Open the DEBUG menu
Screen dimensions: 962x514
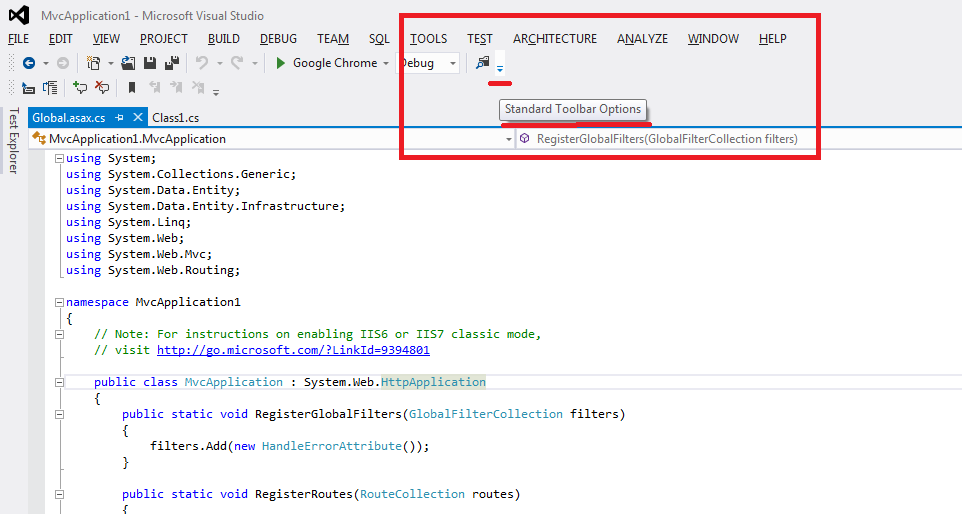point(279,39)
